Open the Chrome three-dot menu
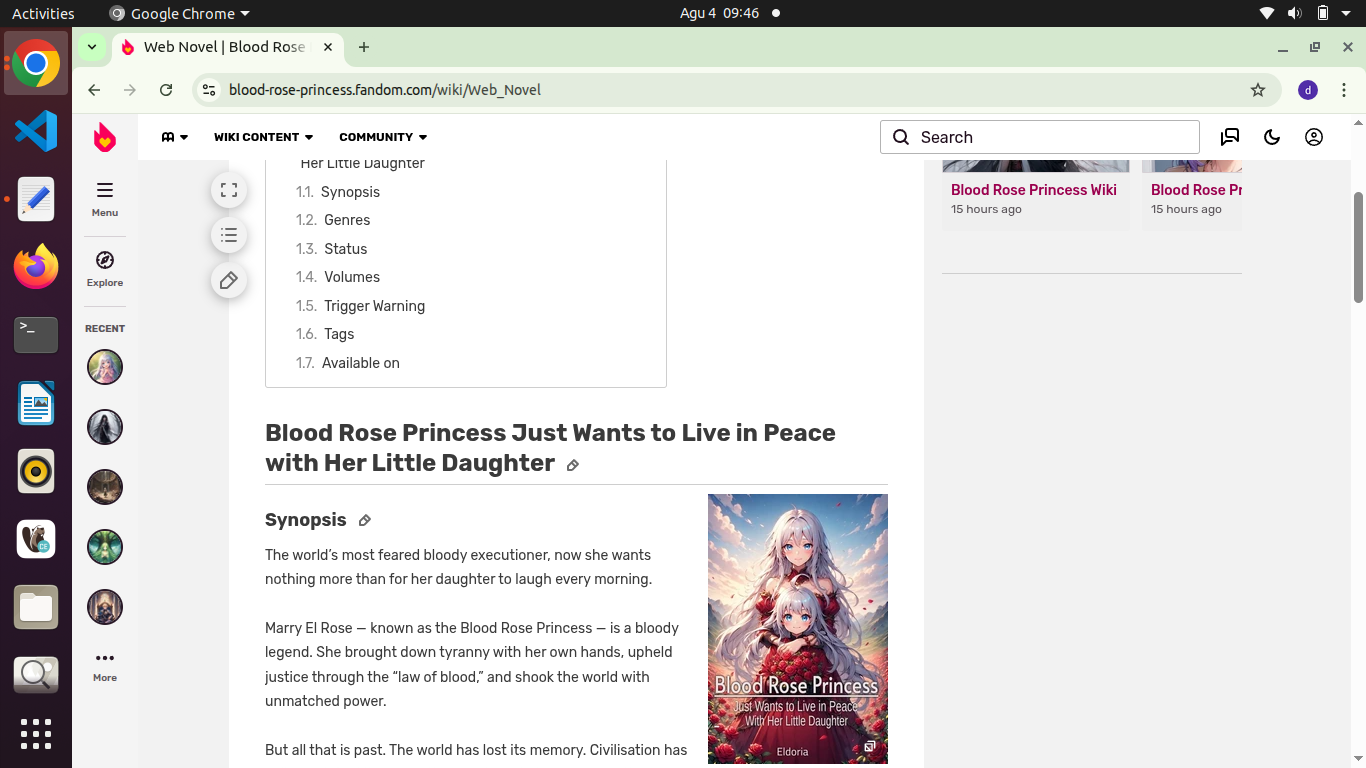The image size is (1366, 768). [1345, 89]
